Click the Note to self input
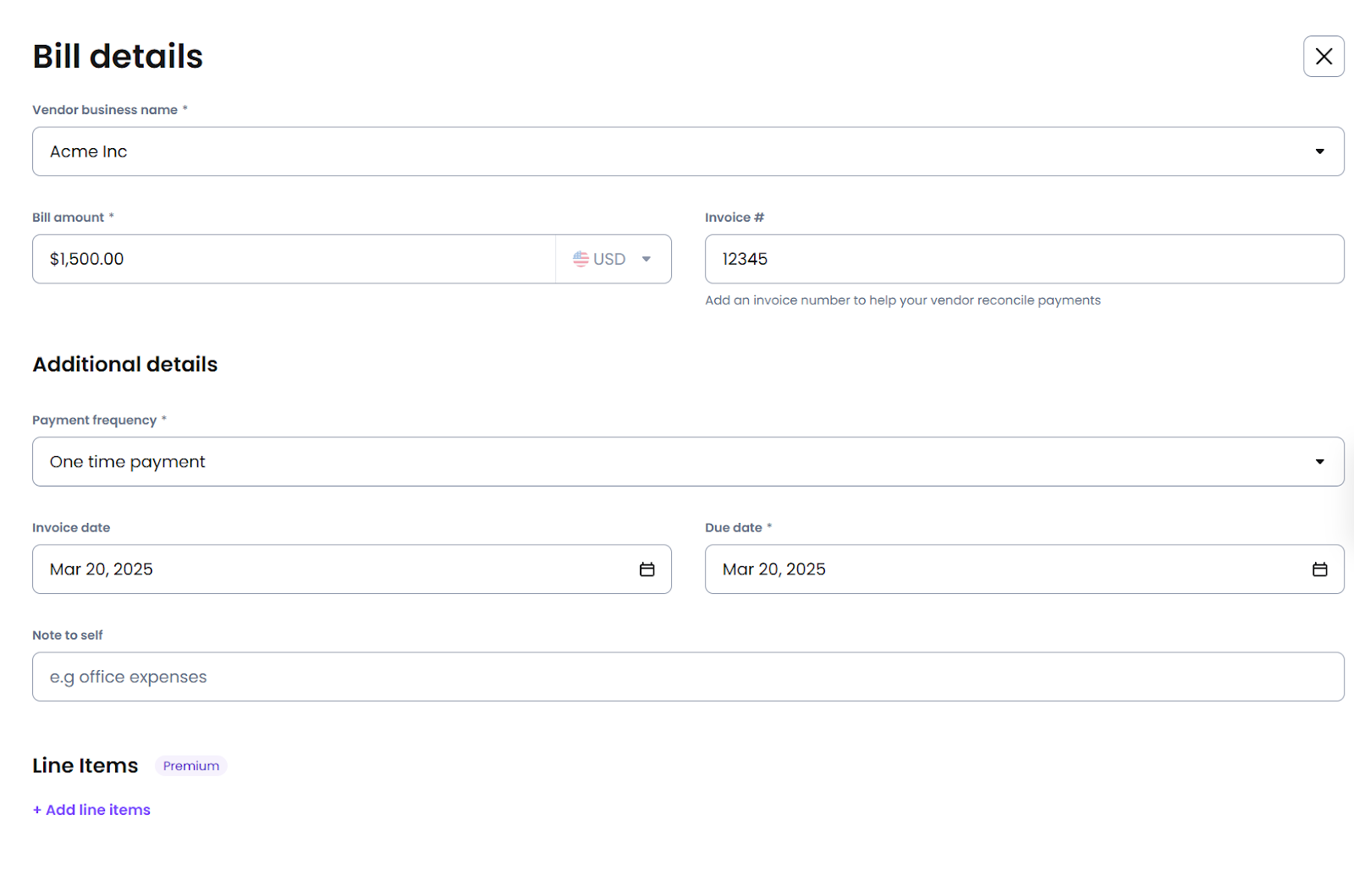The image size is (1354, 896). 688,677
